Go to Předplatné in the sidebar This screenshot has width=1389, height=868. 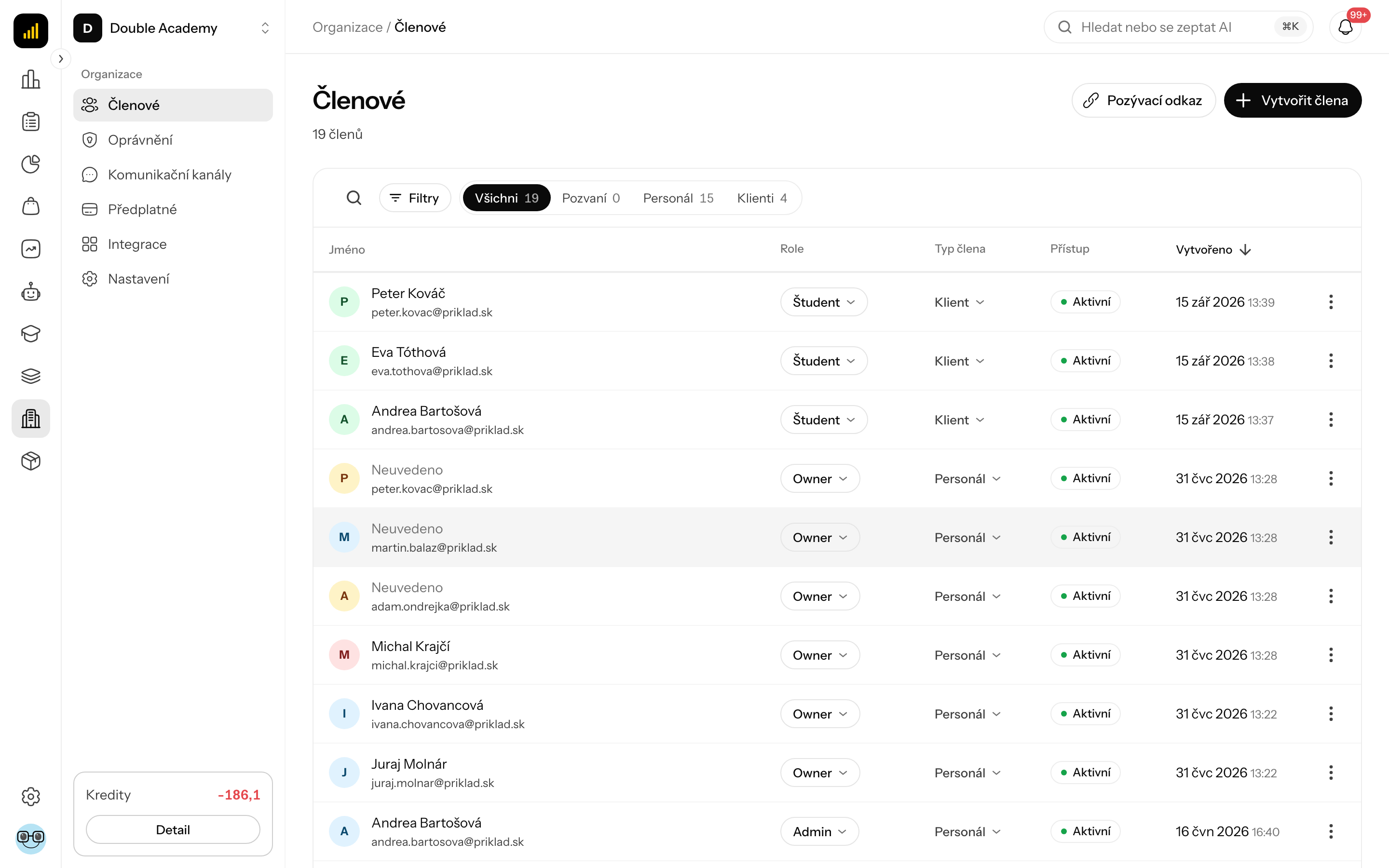tap(173, 210)
